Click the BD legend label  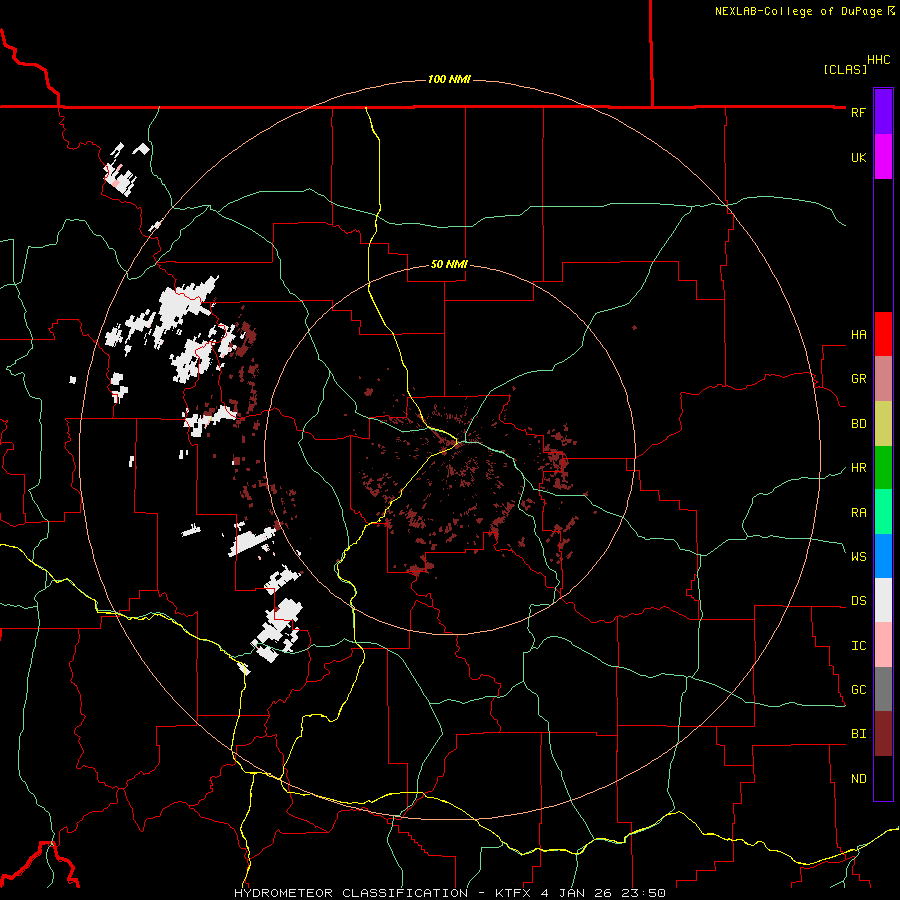[x=858, y=424]
